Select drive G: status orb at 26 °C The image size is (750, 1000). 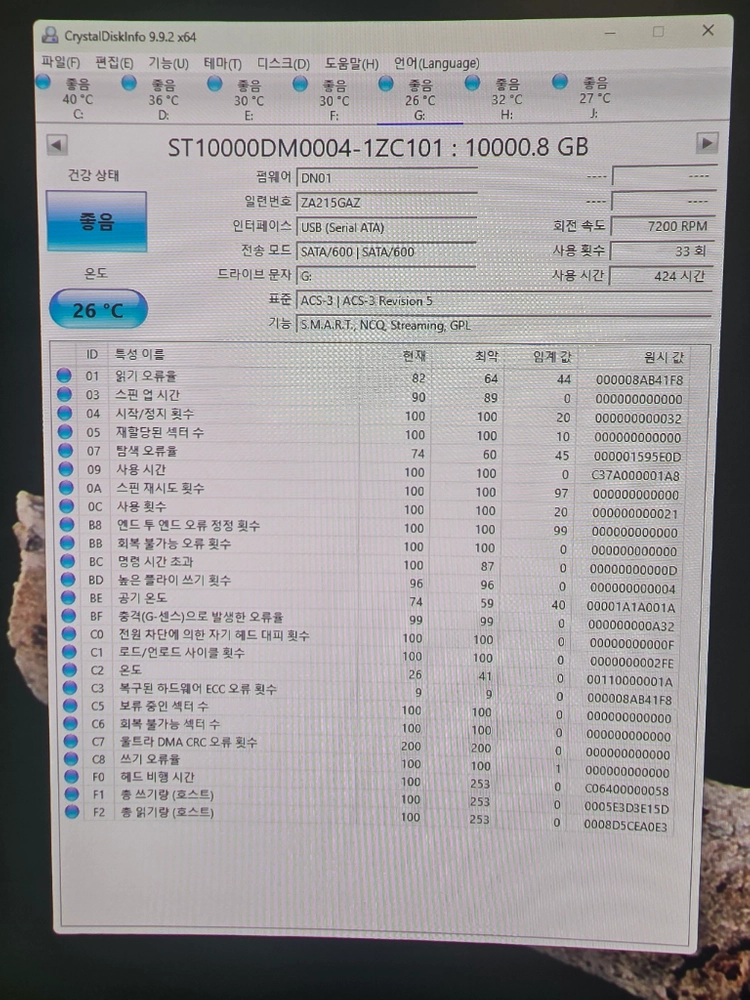click(386, 84)
